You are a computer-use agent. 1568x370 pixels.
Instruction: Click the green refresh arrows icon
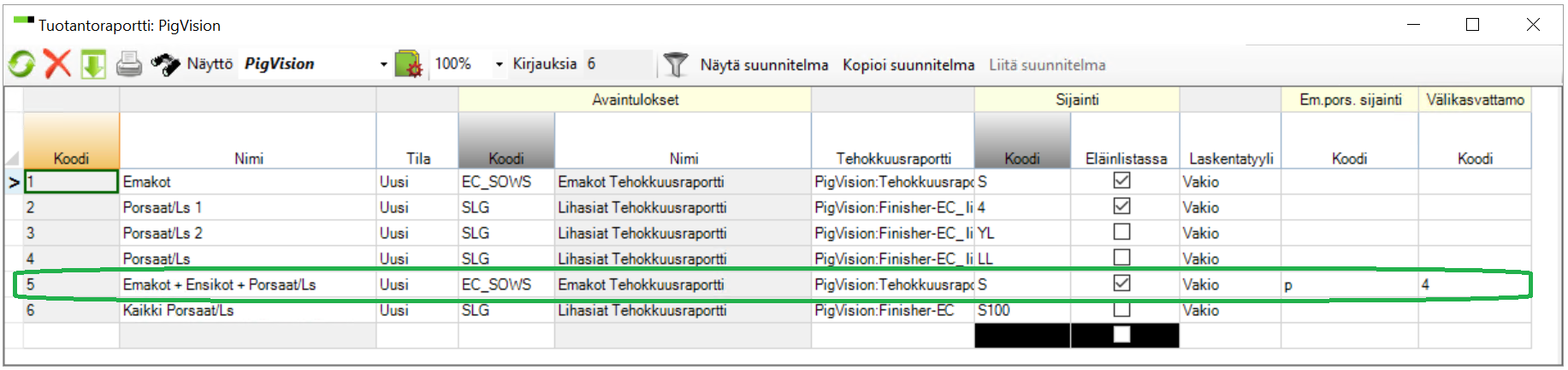point(21,63)
